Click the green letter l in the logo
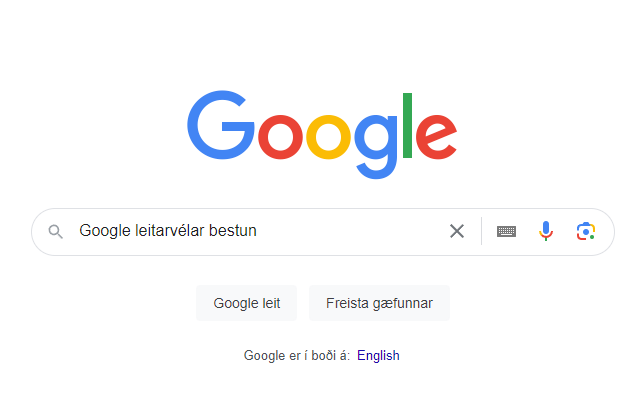Viewport: 642px width, 416px height. point(408,125)
